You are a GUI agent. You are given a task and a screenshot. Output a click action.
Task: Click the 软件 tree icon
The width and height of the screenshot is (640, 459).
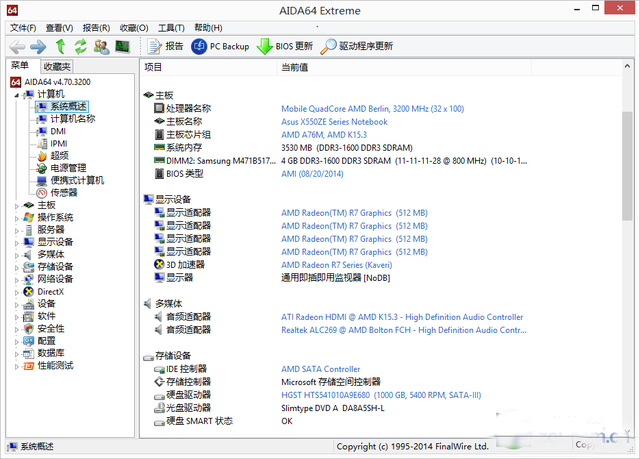tap(29, 316)
